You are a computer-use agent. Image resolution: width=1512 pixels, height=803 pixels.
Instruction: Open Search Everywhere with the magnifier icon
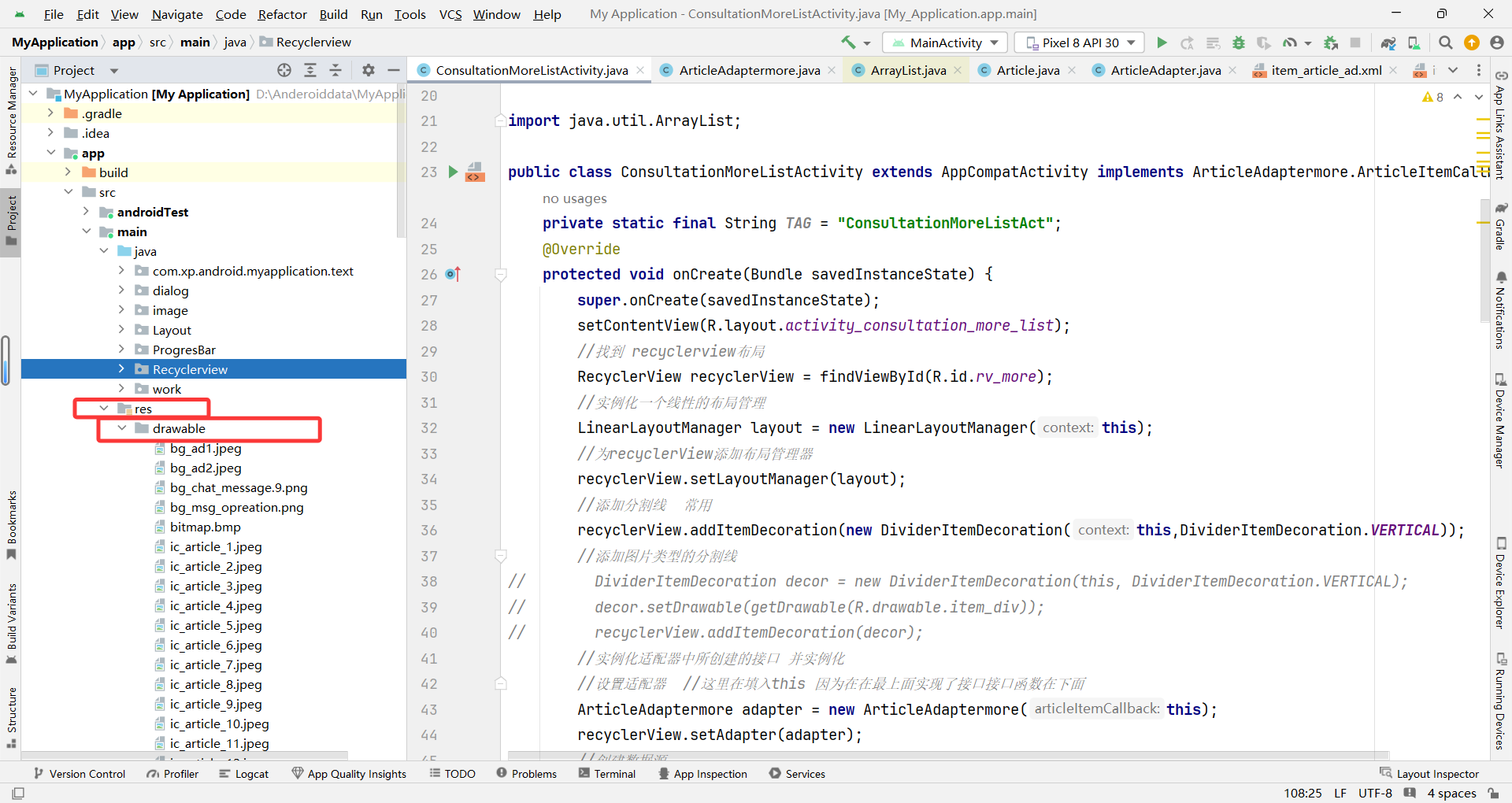(x=1446, y=43)
